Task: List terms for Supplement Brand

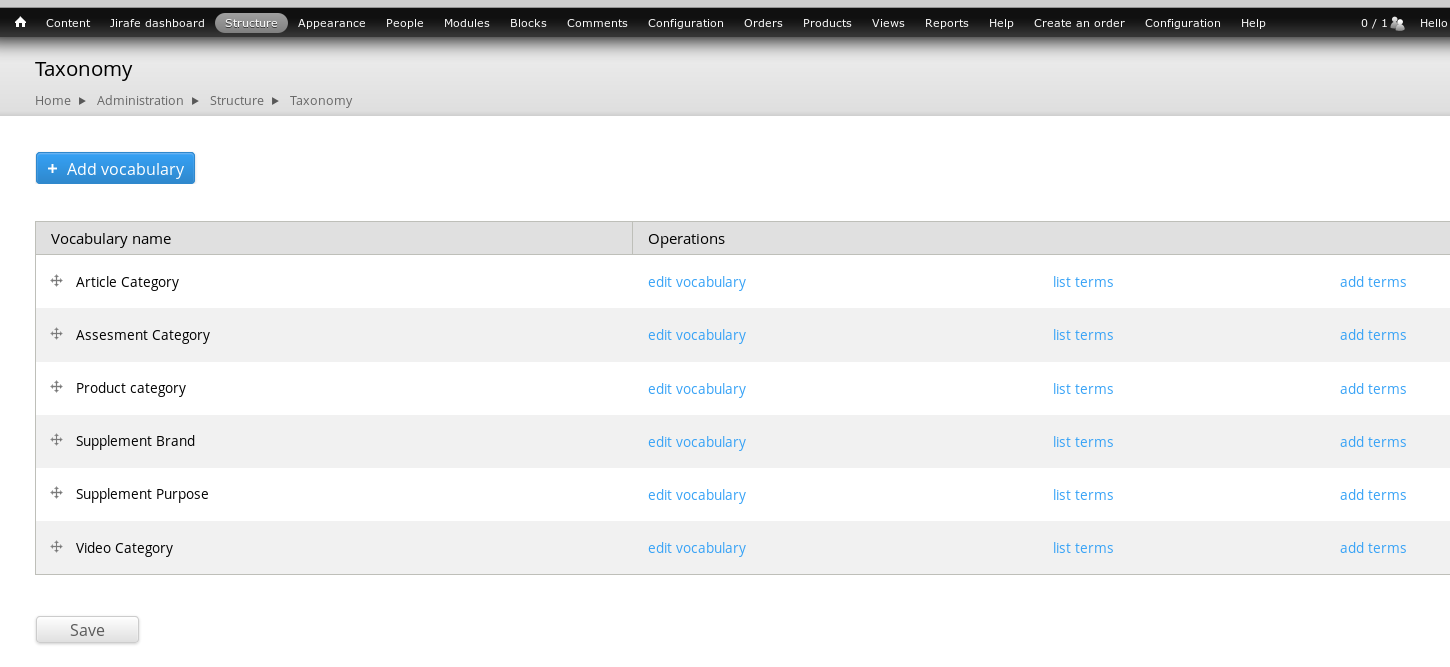Action: pyautogui.click(x=1083, y=442)
